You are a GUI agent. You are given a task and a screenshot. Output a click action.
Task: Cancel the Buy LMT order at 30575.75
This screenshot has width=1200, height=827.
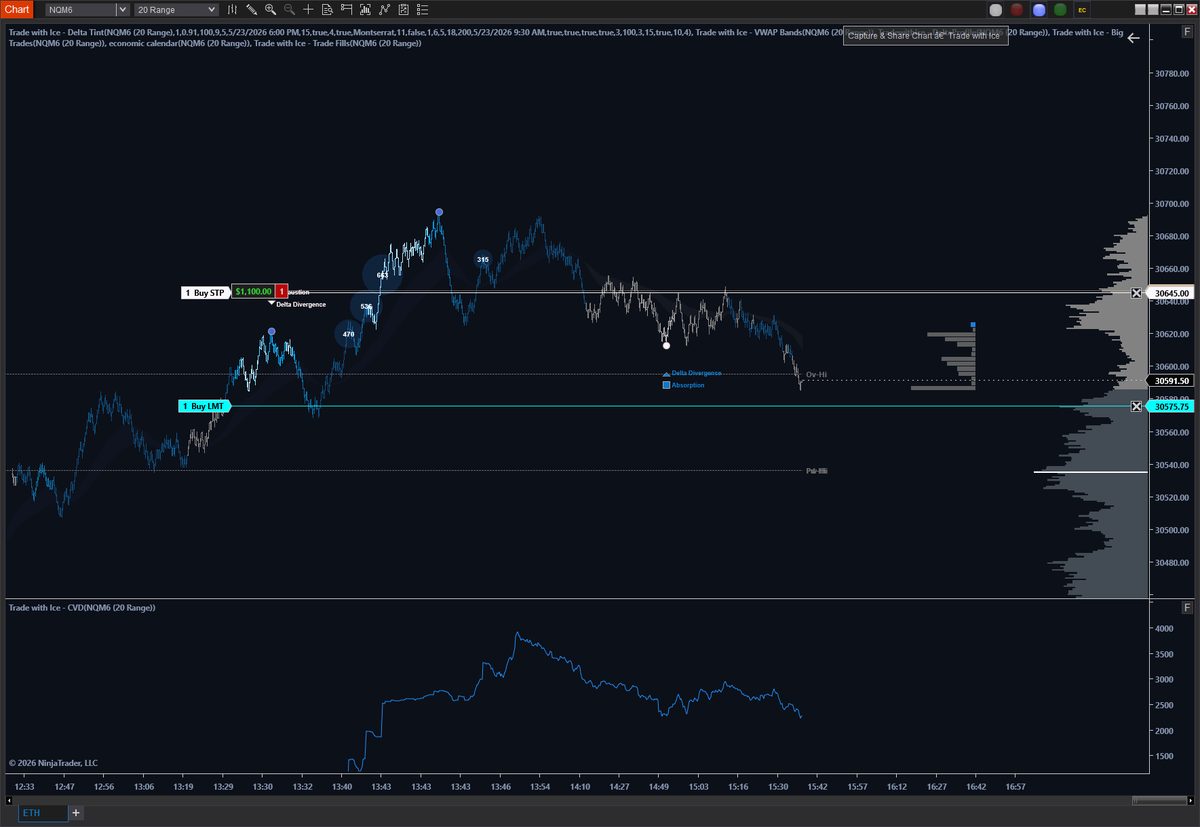coord(1136,406)
